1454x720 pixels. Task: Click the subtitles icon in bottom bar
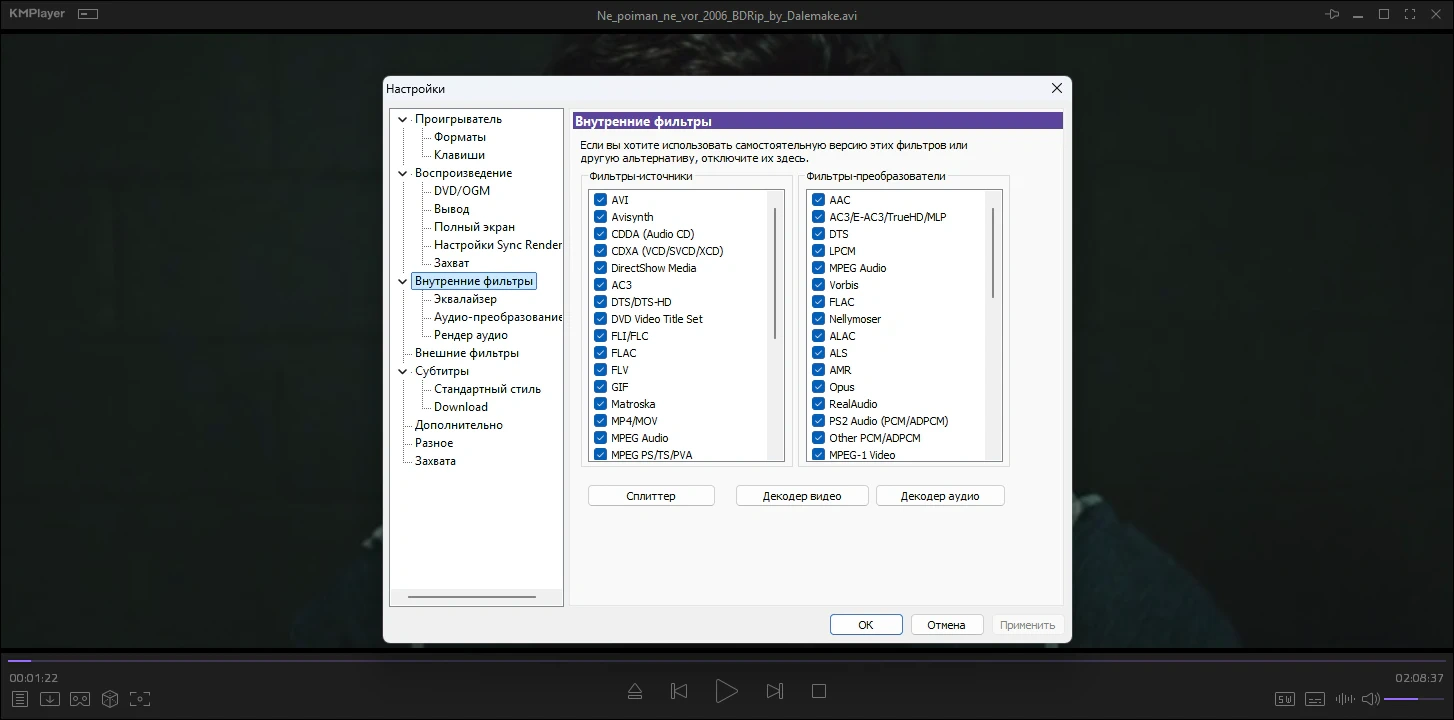click(1315, 698)
